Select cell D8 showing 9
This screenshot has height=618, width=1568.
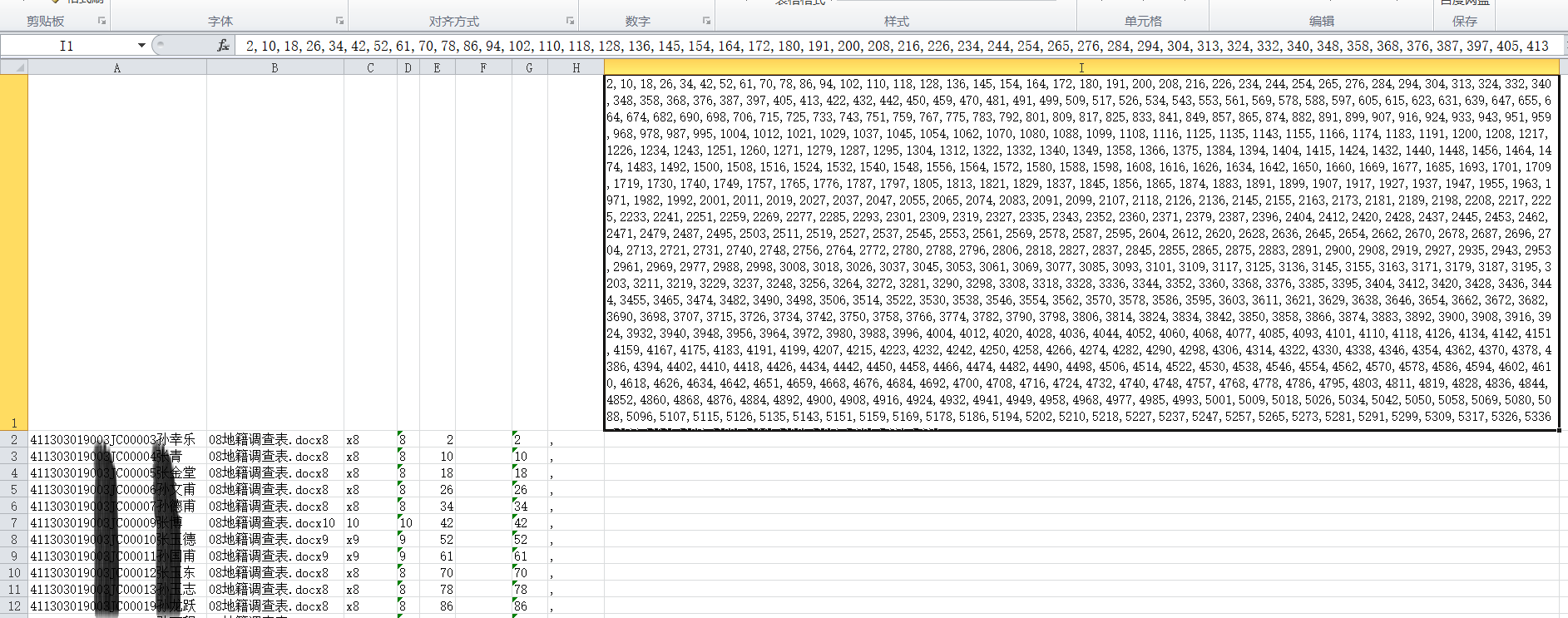[408, 539]
